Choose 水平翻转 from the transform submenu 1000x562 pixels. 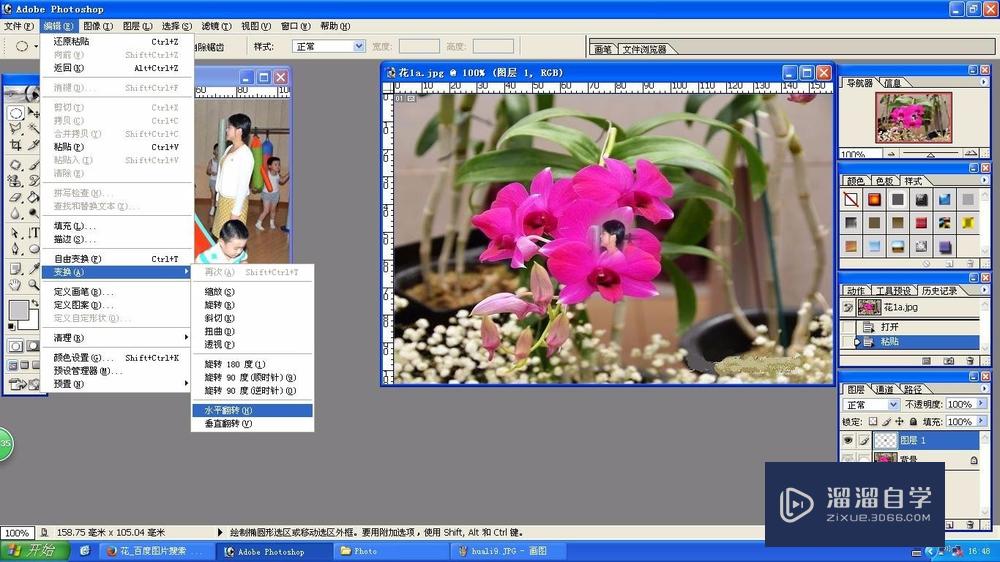(253, 410)
